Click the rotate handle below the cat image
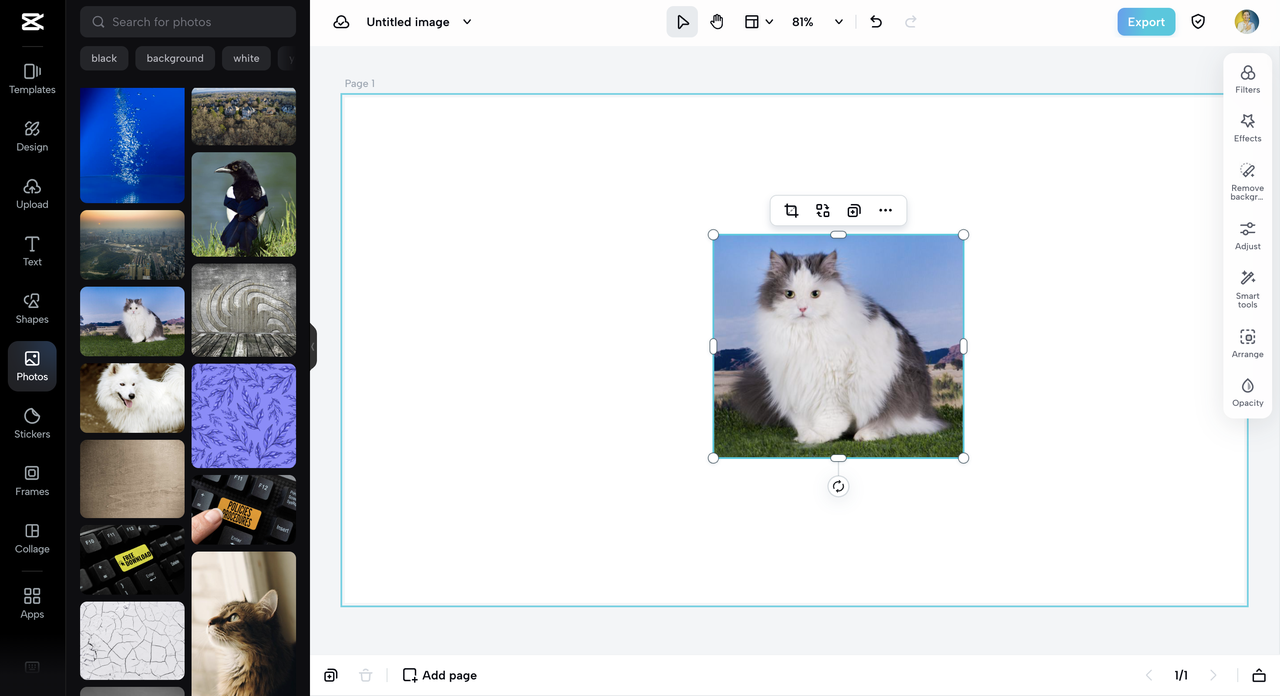The width and height of the screenshot is (1280, 696). (838, 487)
